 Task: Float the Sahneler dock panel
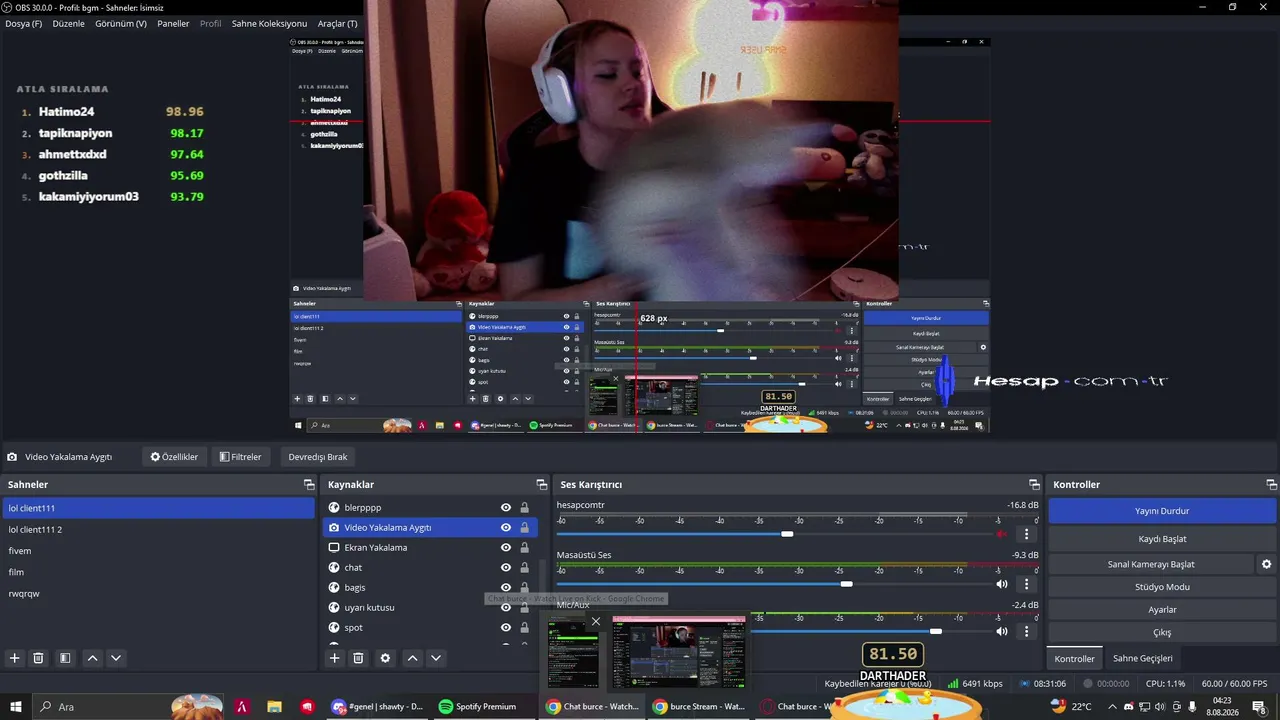click(x=309, y=485)
